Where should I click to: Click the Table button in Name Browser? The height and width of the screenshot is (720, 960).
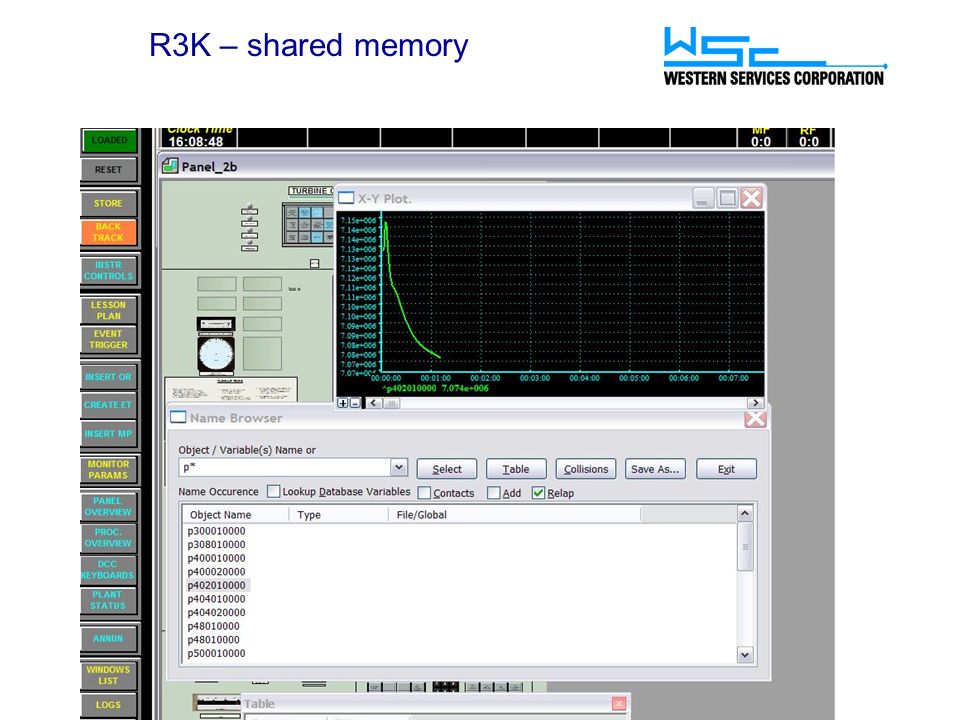click(x=516, y=469)
